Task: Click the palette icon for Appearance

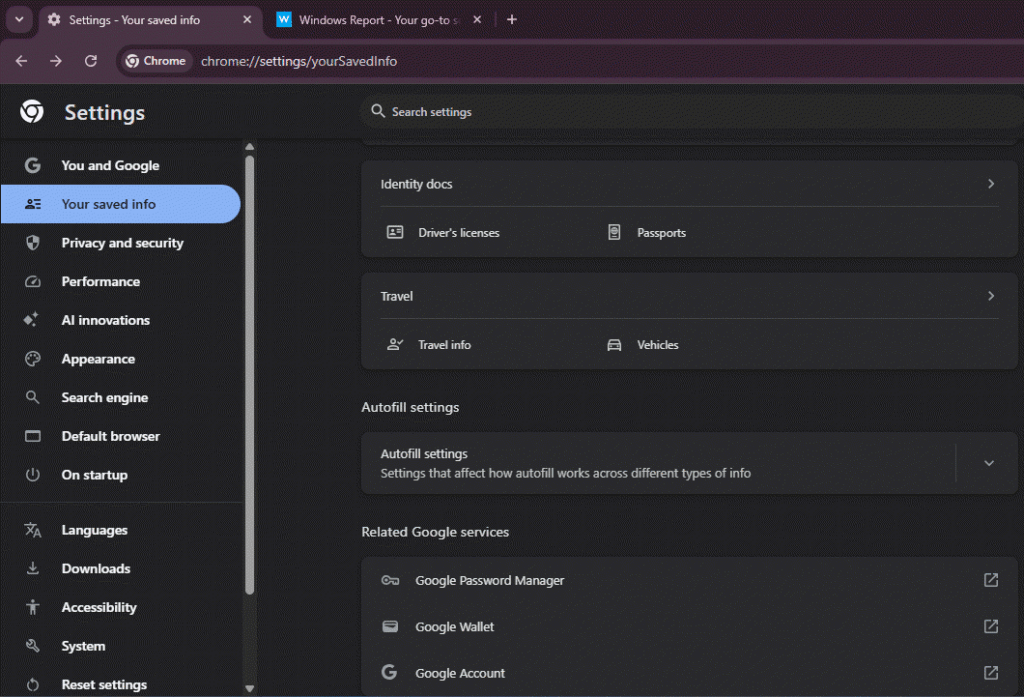Action: (x=33, y=359)
